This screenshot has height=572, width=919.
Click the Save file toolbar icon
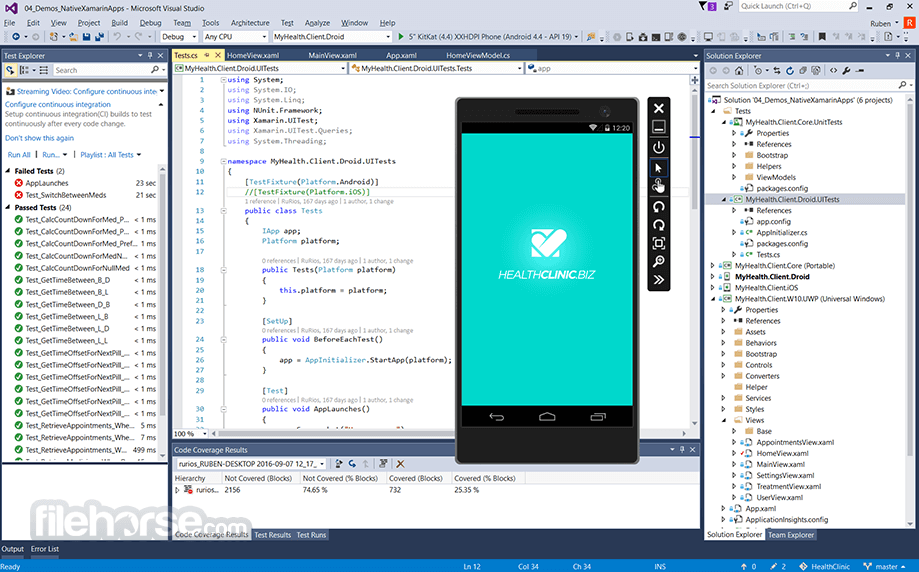point(87,36)
